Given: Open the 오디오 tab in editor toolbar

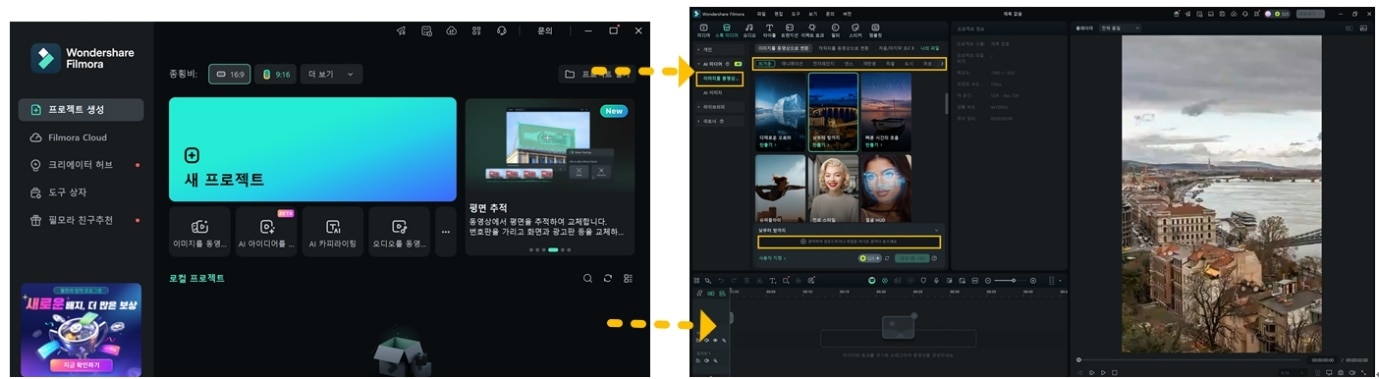Looking at the screenshot, I should click(749, 31).
